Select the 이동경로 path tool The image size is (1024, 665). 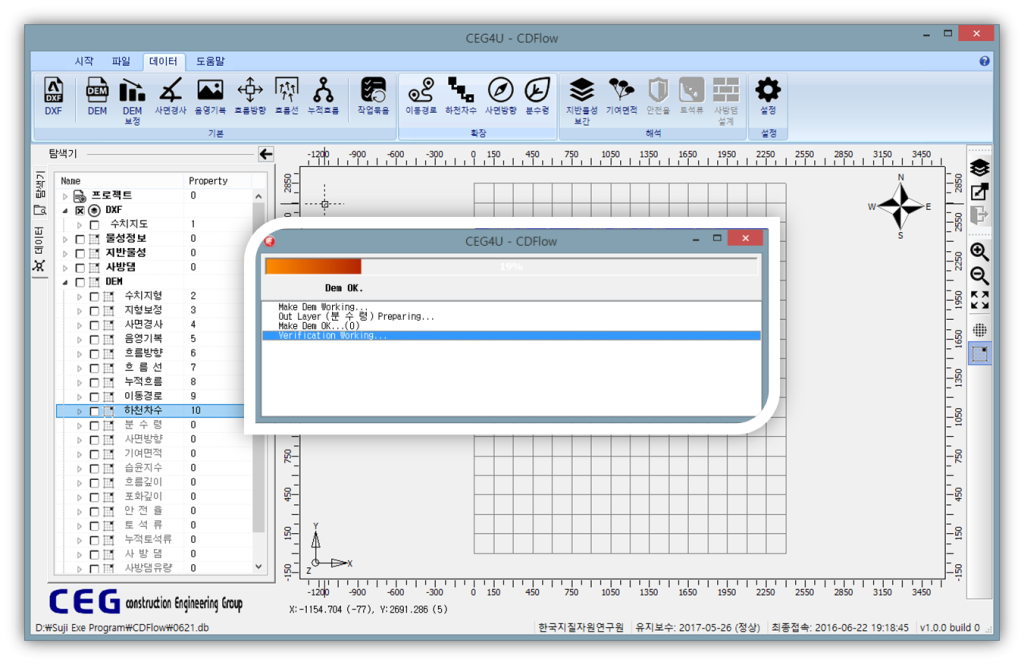[421, 96]
